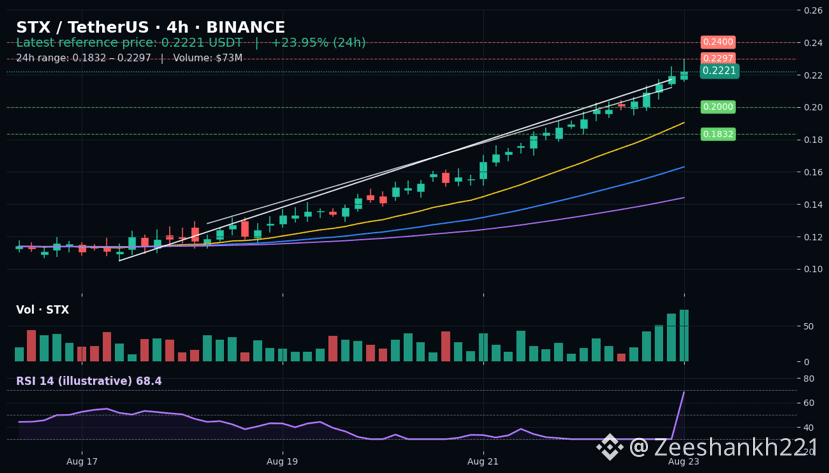Screen dimensions: 829x473
Task: Select the green 0.2000 support level tag
Action: point(718,107)
